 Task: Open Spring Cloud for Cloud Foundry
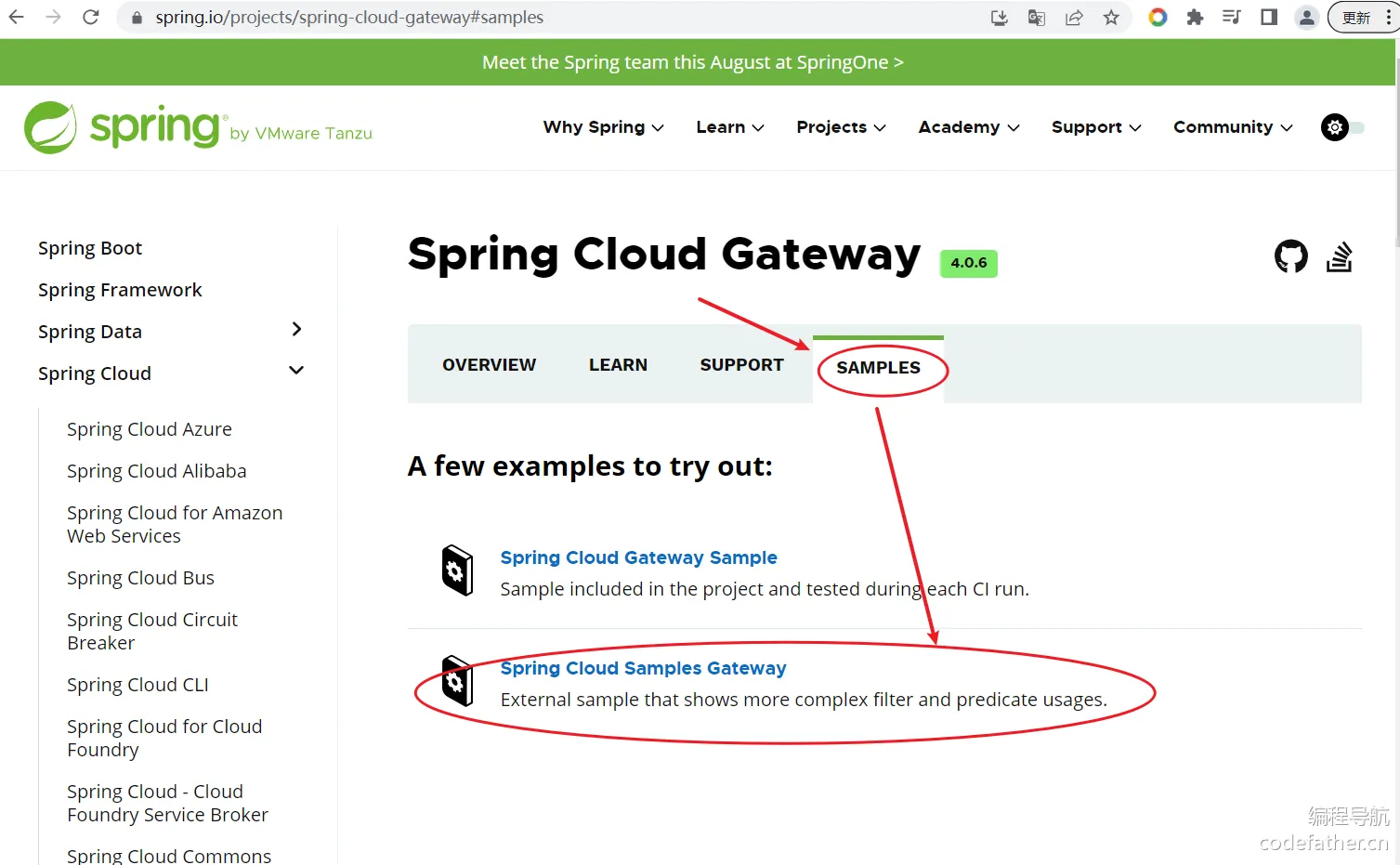[164, 738]
